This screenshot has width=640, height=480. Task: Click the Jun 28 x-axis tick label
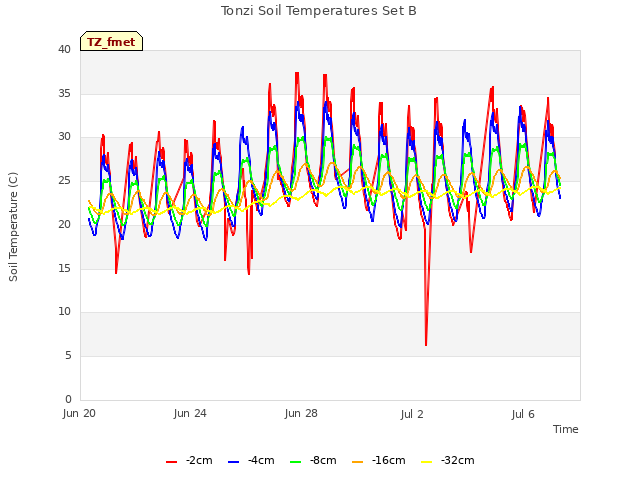301,413
